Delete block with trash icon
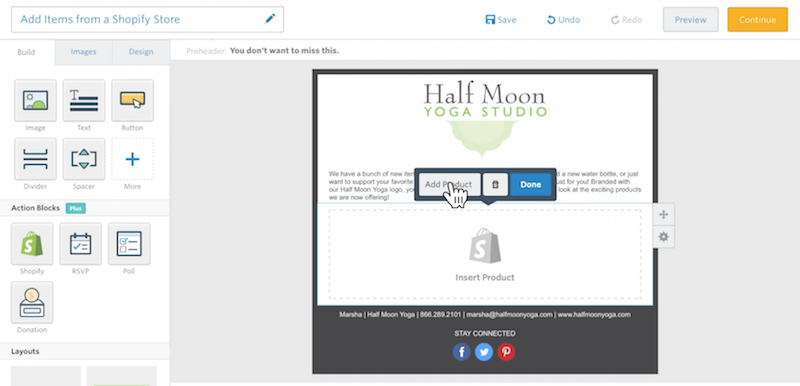This screenshot has width=800, height=386. (x=495, y=185)
